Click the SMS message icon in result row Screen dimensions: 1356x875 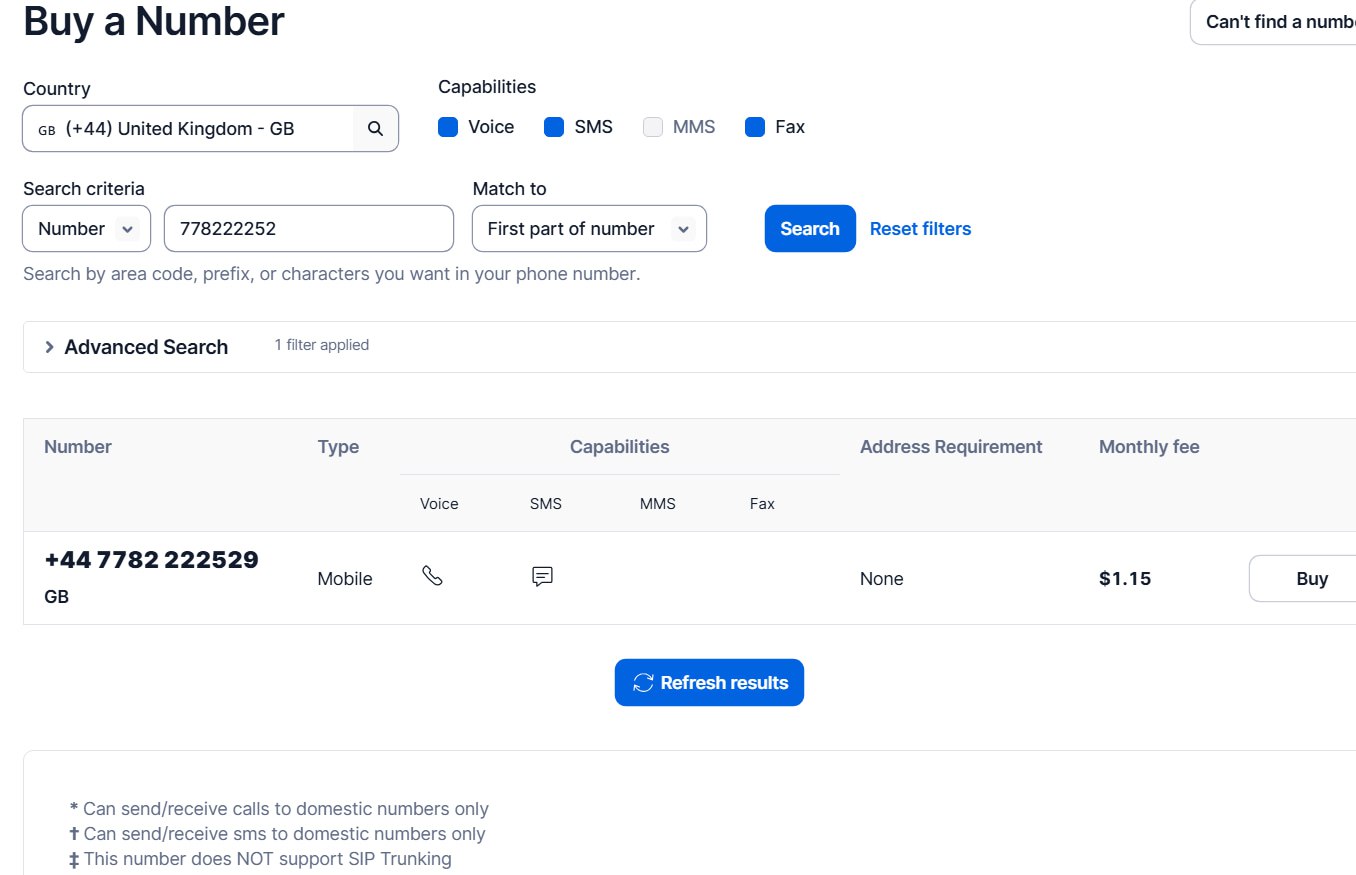pyautogui.click(x=542, y=576)
